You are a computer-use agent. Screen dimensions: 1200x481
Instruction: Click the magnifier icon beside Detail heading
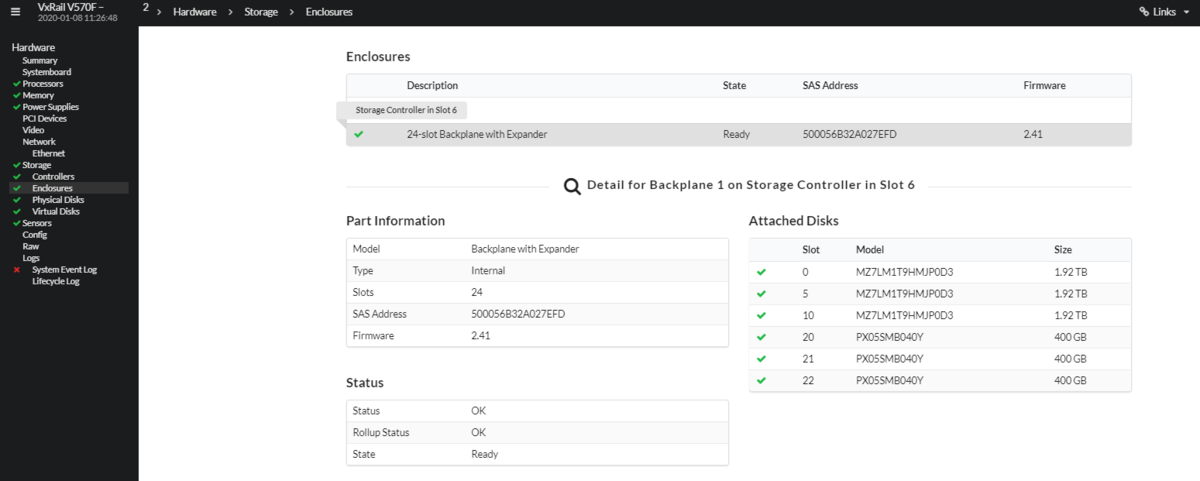pyautogui.click(x=572, y=186)
